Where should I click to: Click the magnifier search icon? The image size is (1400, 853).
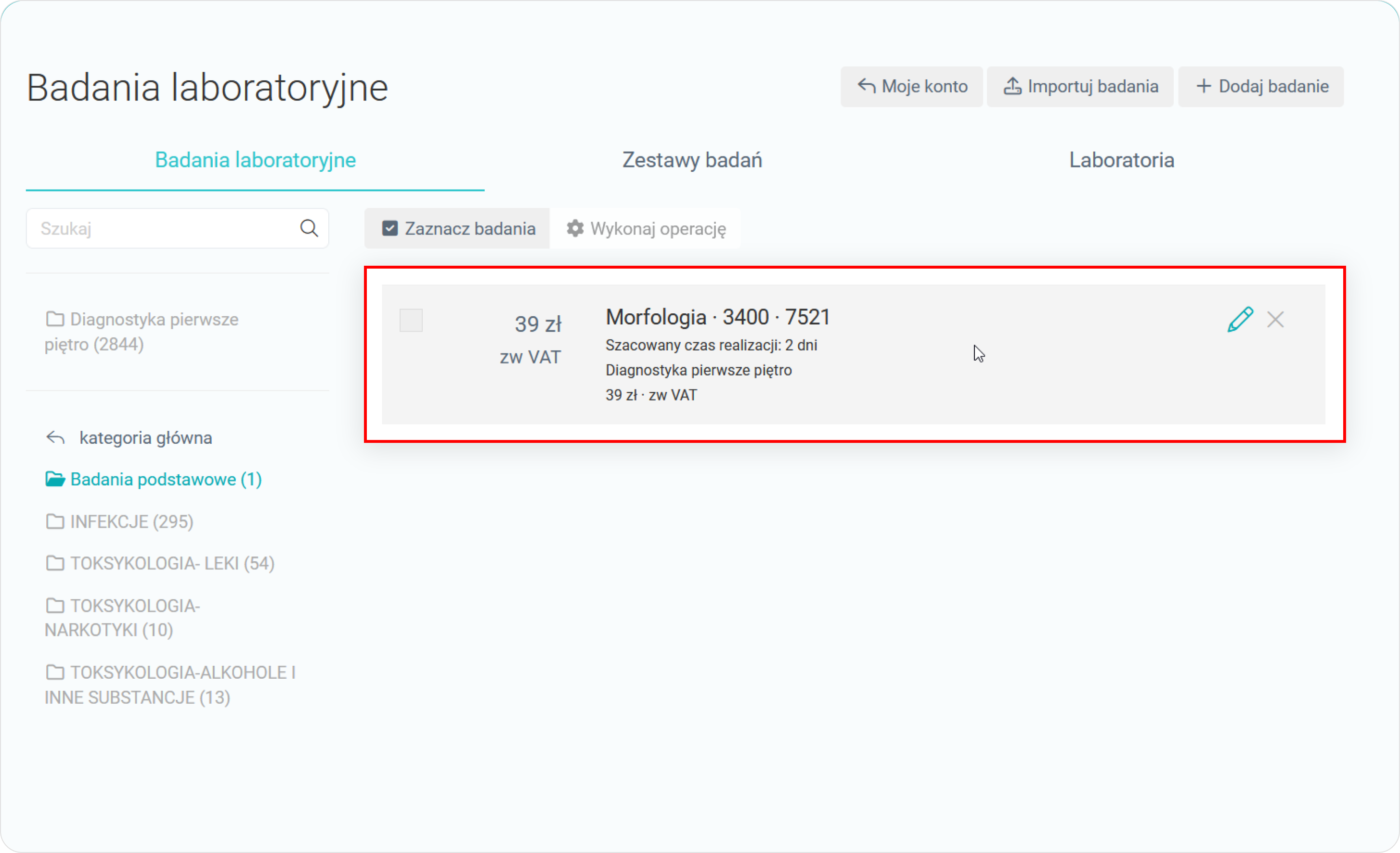(309, 229)
